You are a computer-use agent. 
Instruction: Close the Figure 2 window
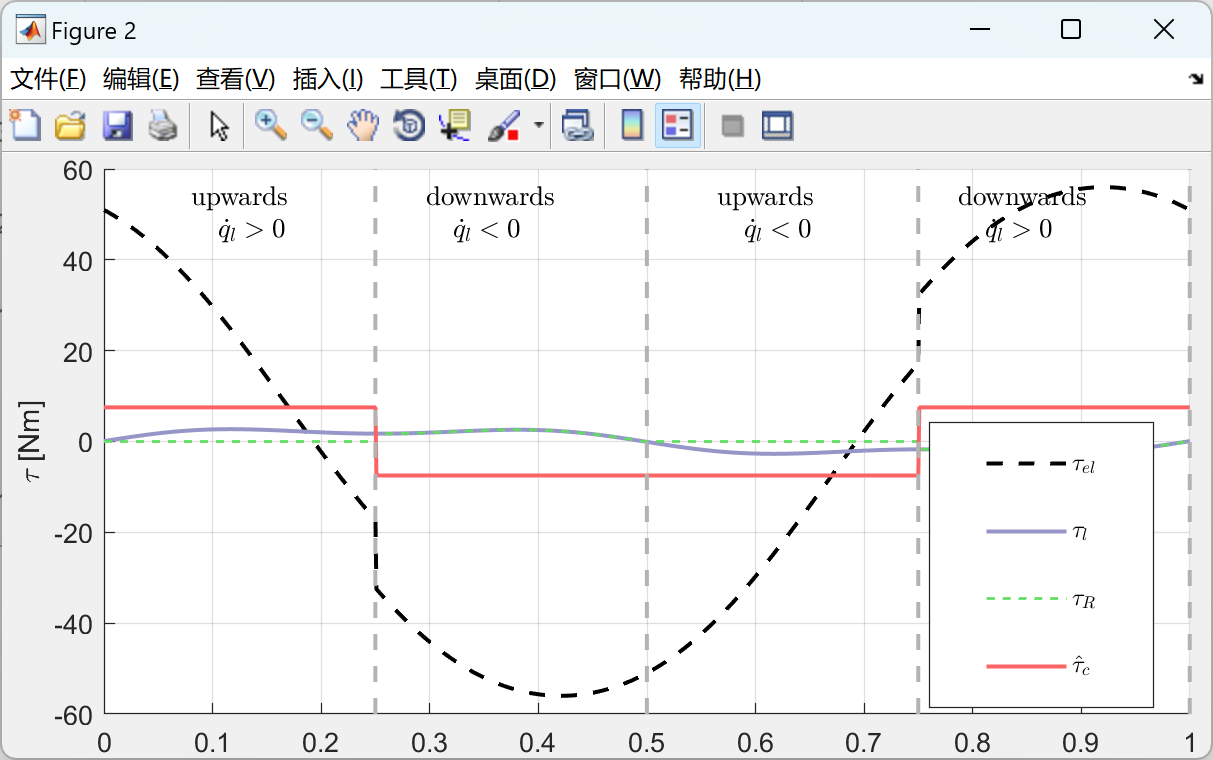pyautogui.click(x=1164, y=30)
